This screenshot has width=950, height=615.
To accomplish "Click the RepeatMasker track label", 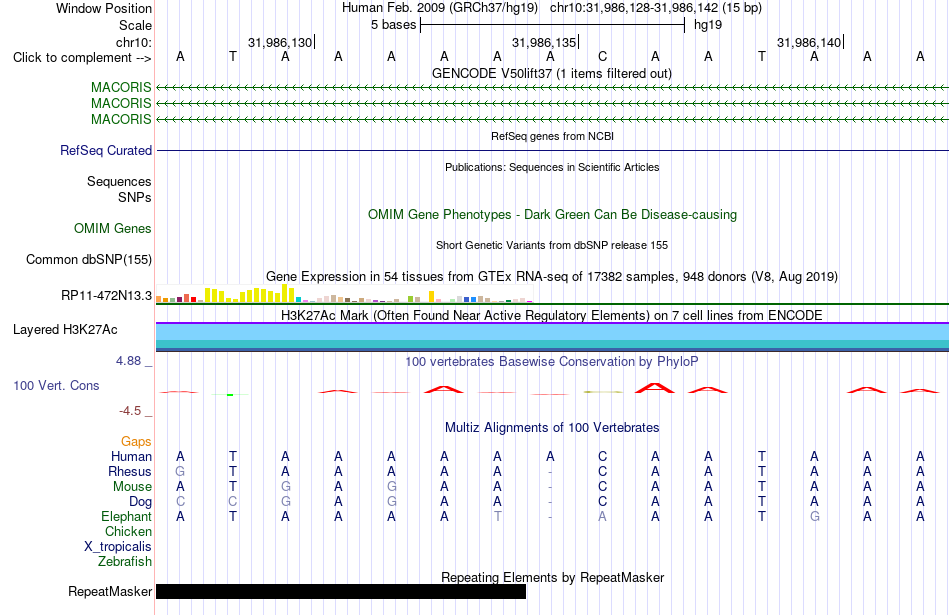I will coord(110,591).
